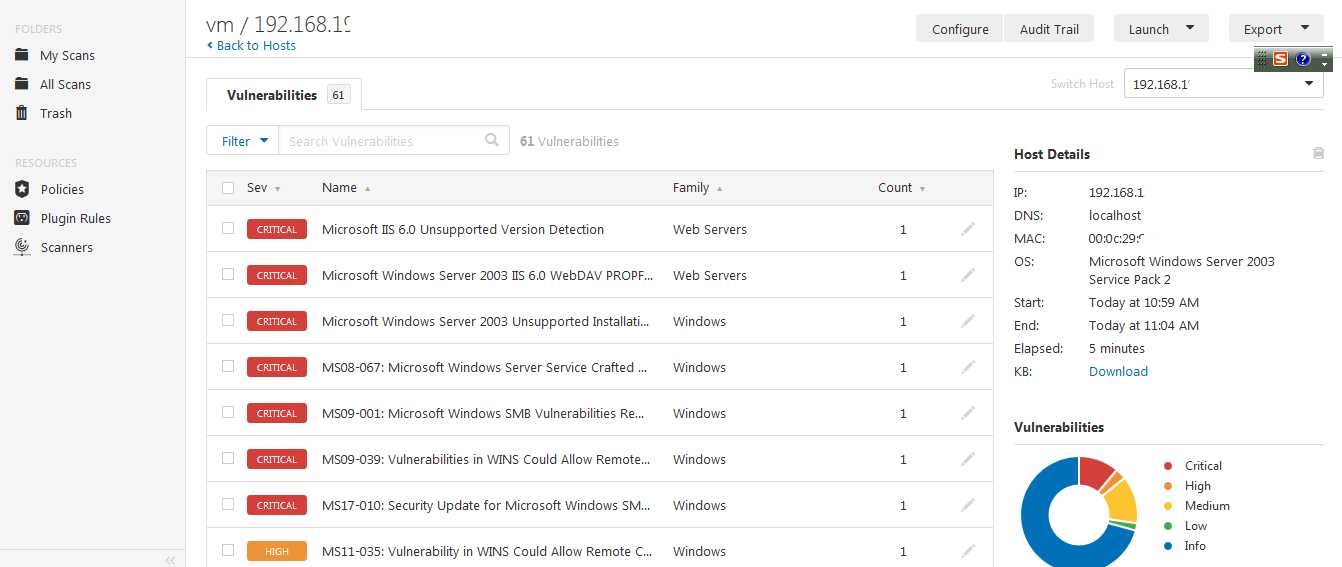1342x567 pixels.
Task: Click the red Critical legend swatch
Action: [x=1168, y=466]
